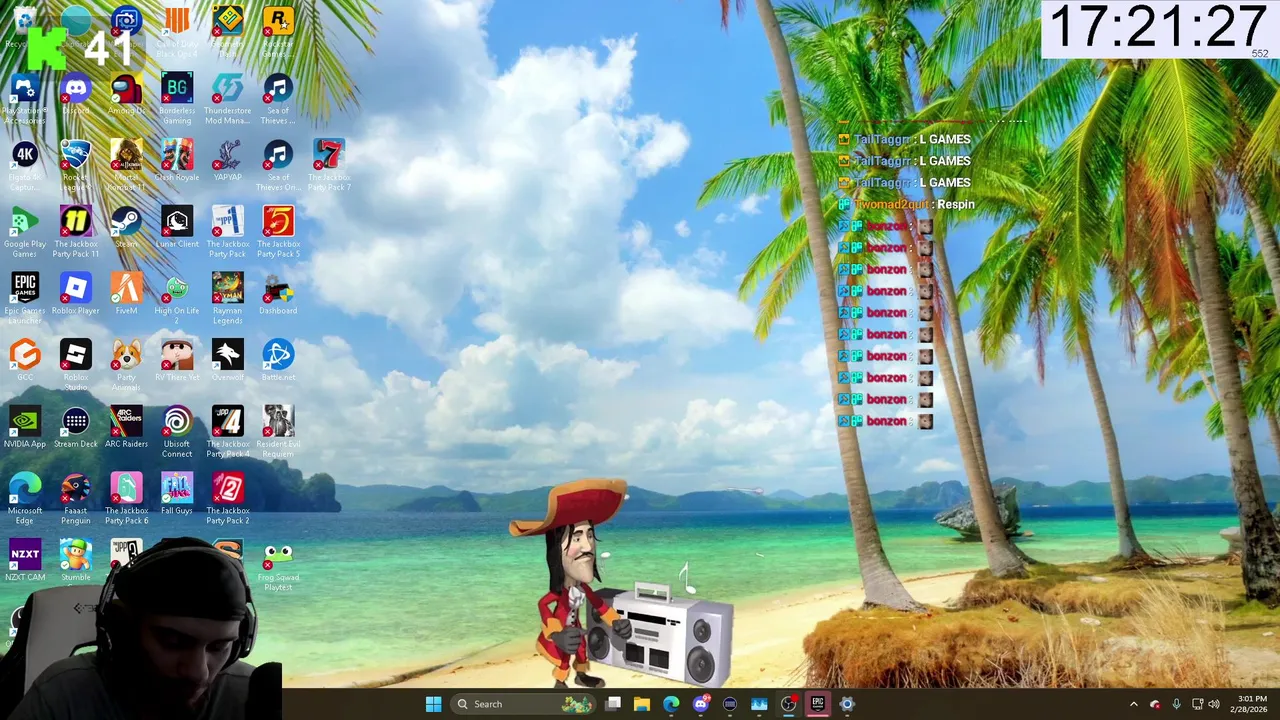Open the Rayman Legends desktop icon
This screenshot has width=1280, height=720.
228,299
